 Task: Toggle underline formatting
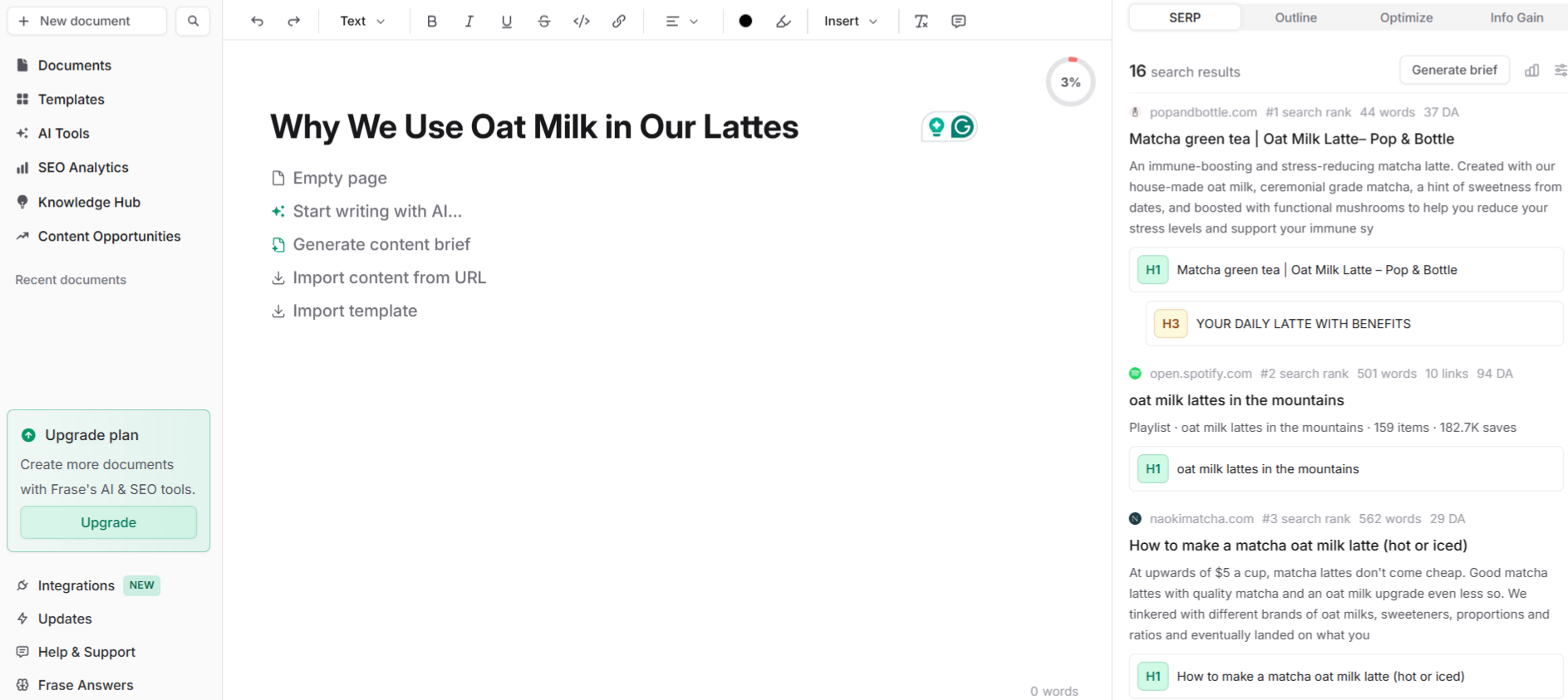click(506, 22)
